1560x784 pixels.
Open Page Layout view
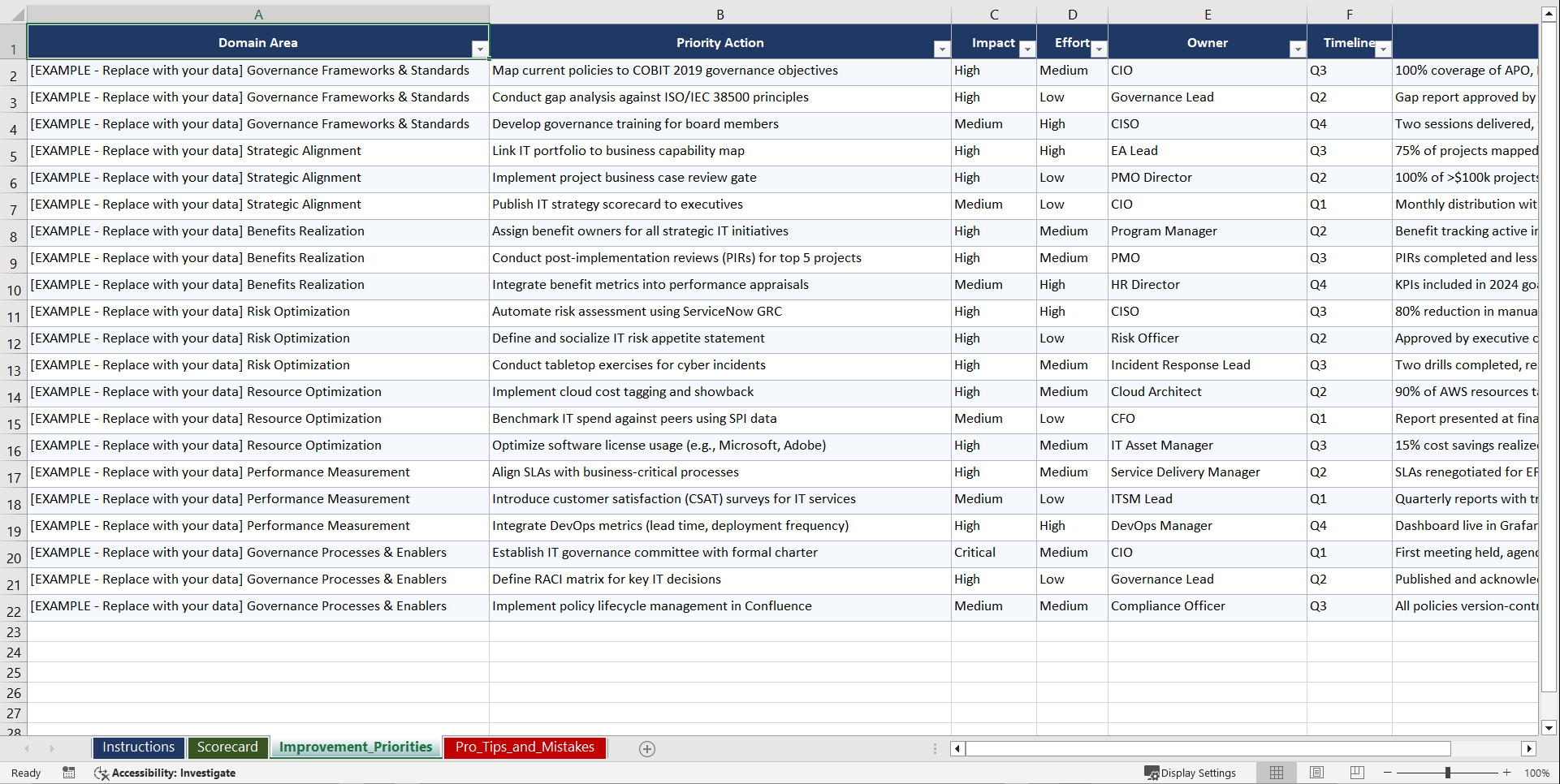[1316, 773]
